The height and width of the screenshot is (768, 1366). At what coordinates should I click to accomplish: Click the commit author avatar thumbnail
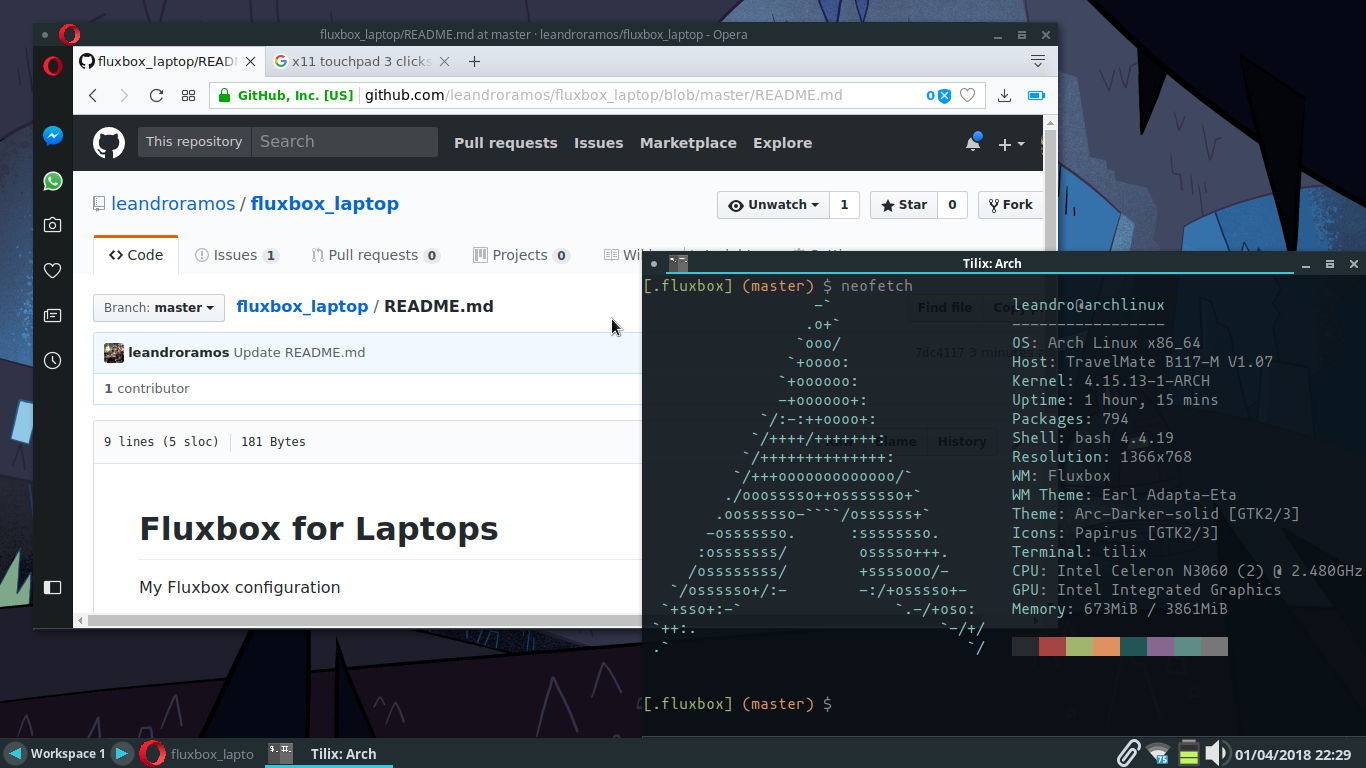coord(114,352)
